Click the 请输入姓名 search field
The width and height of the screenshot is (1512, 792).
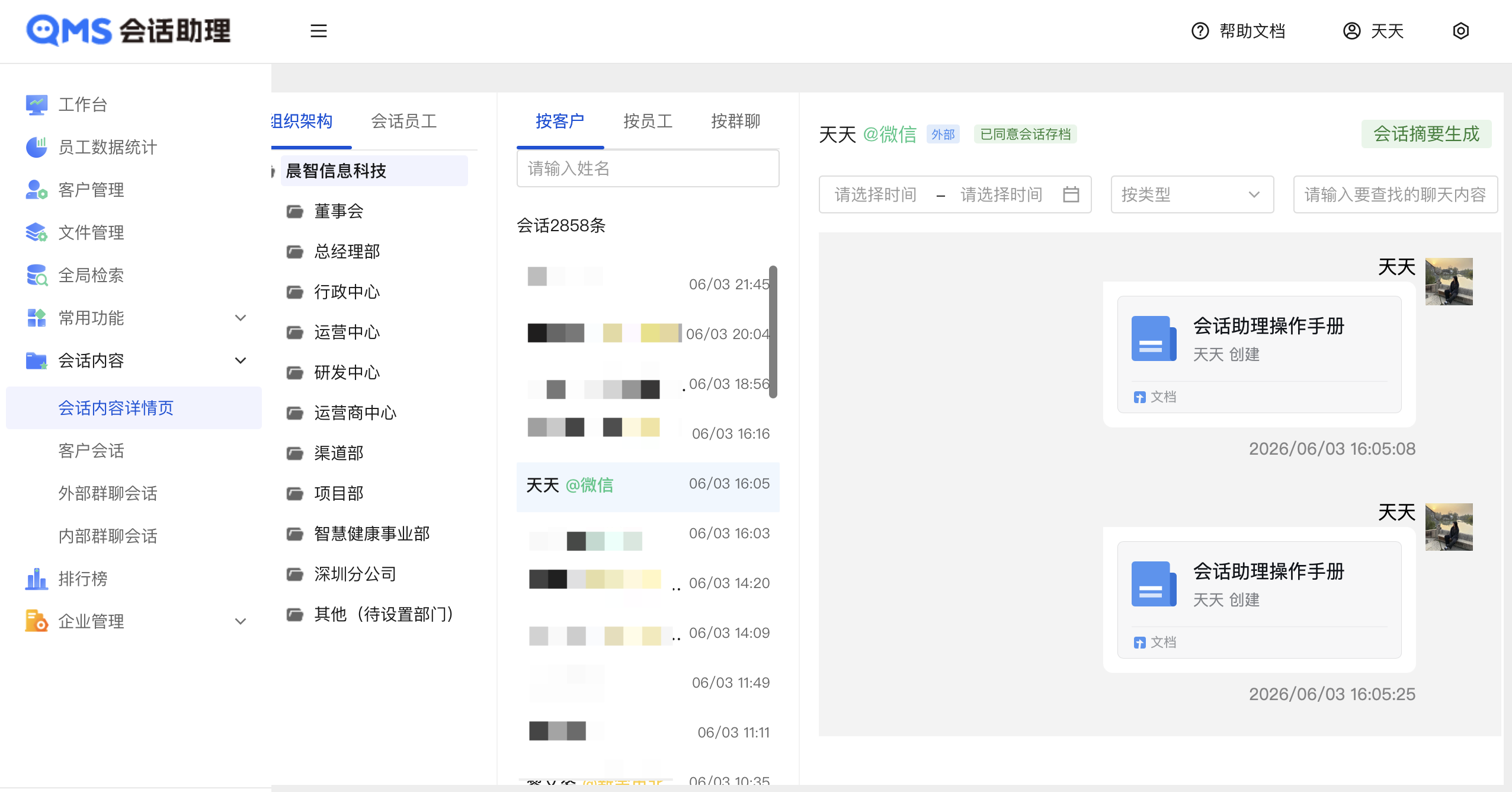648,169
